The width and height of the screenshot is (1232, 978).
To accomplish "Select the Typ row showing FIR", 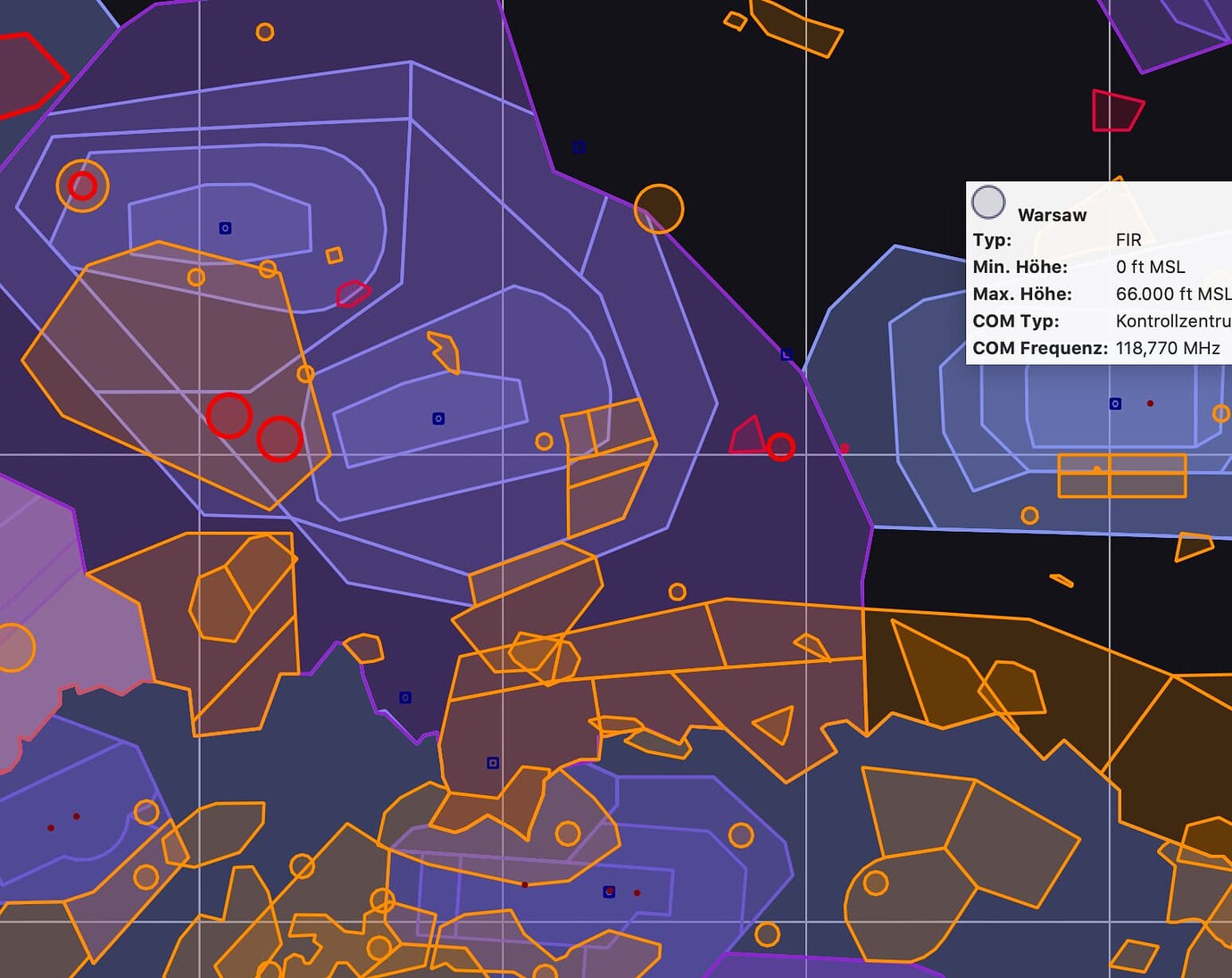I will (1127, 240).
